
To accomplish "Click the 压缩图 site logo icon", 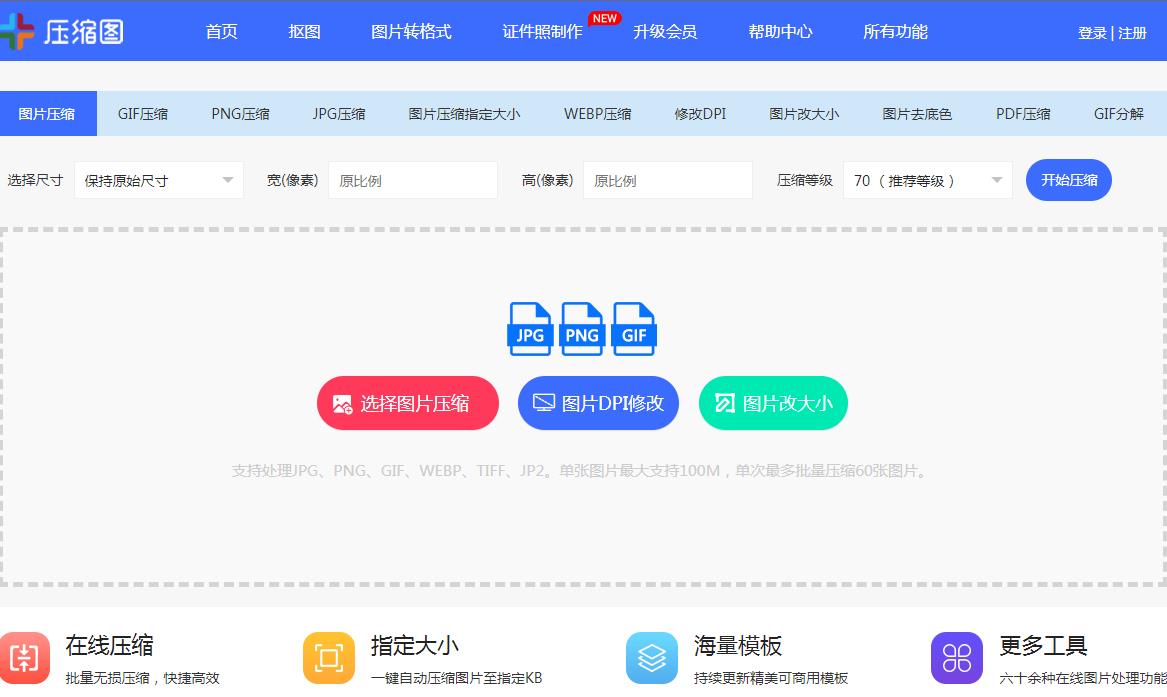I will pos(22,31).
